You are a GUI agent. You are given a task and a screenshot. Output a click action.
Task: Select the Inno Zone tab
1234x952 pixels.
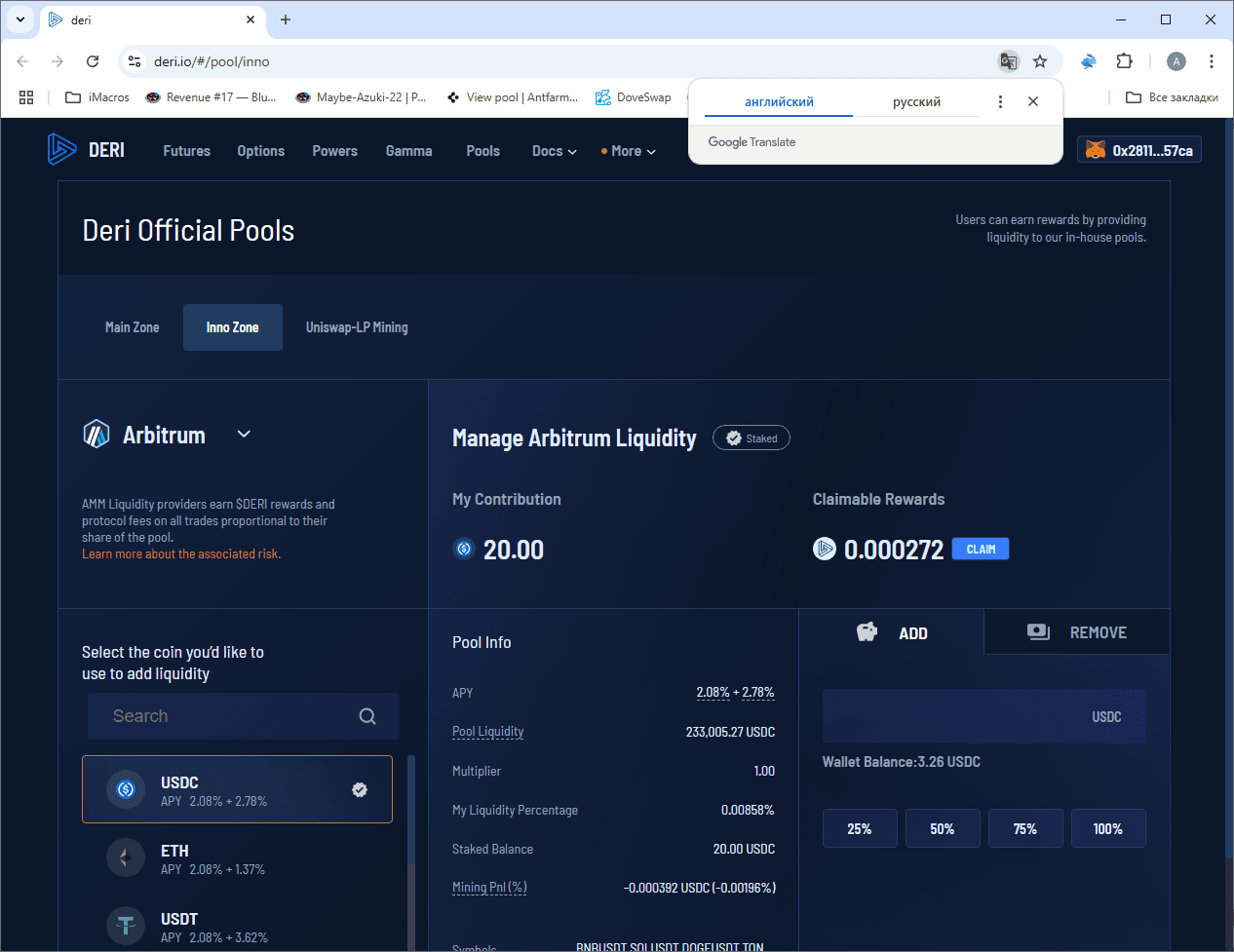click(233, 327)
